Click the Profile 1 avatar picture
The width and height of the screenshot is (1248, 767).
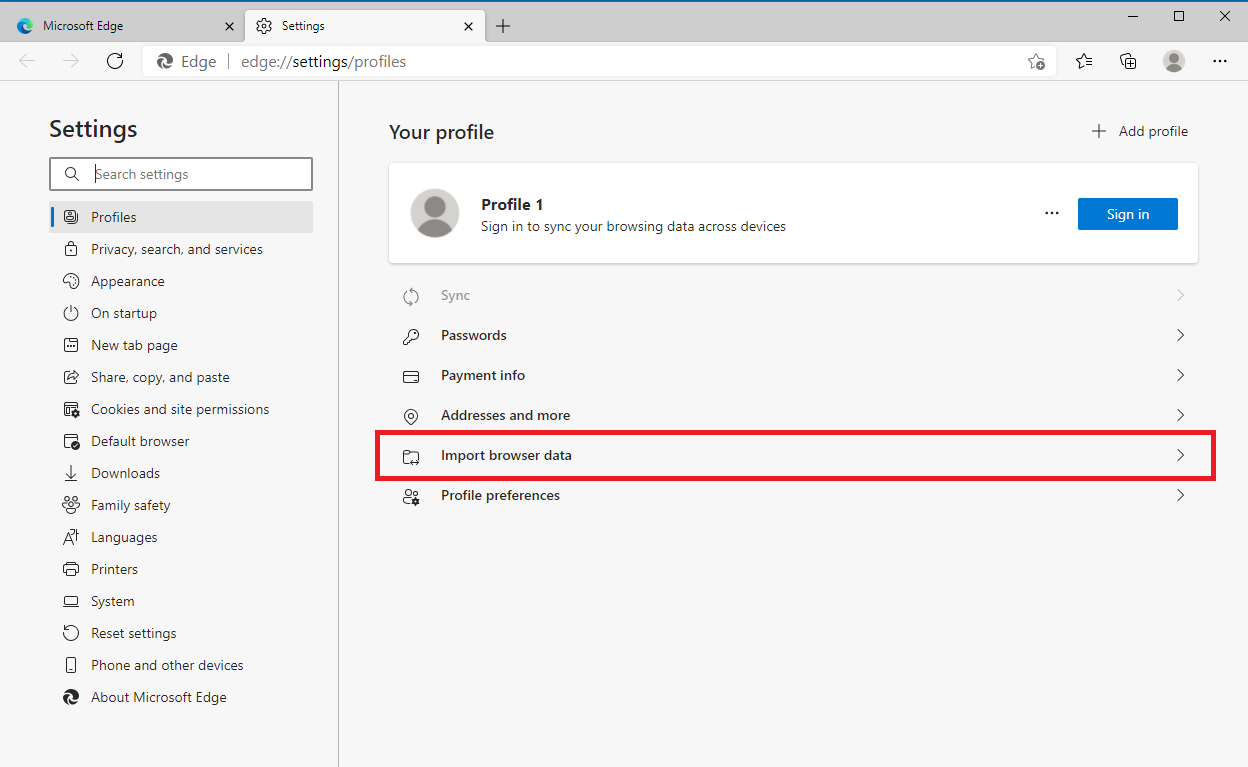(x=435, y=213)
